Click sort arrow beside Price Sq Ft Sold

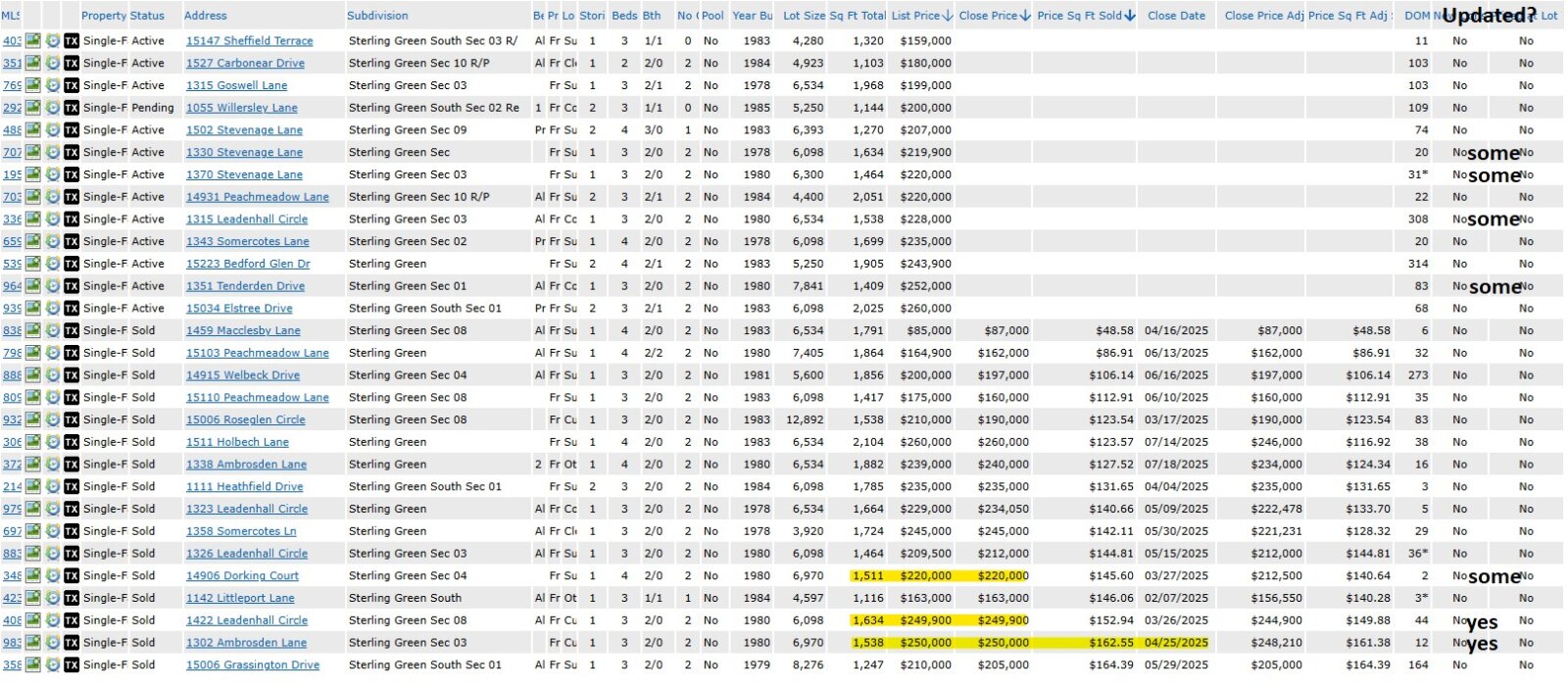coord(1130,16)
